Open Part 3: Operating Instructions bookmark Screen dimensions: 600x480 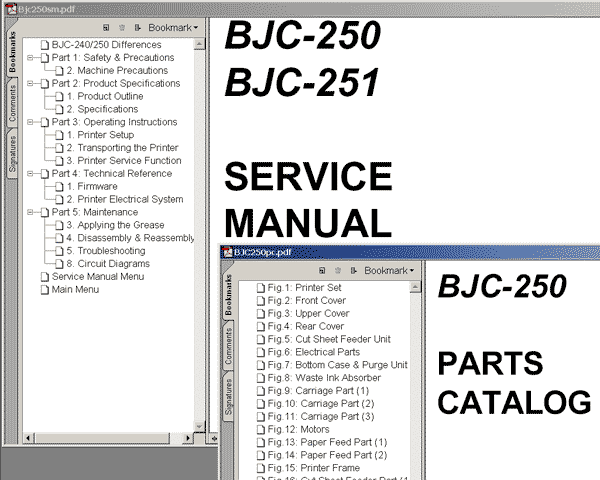(x=114, y=122)
